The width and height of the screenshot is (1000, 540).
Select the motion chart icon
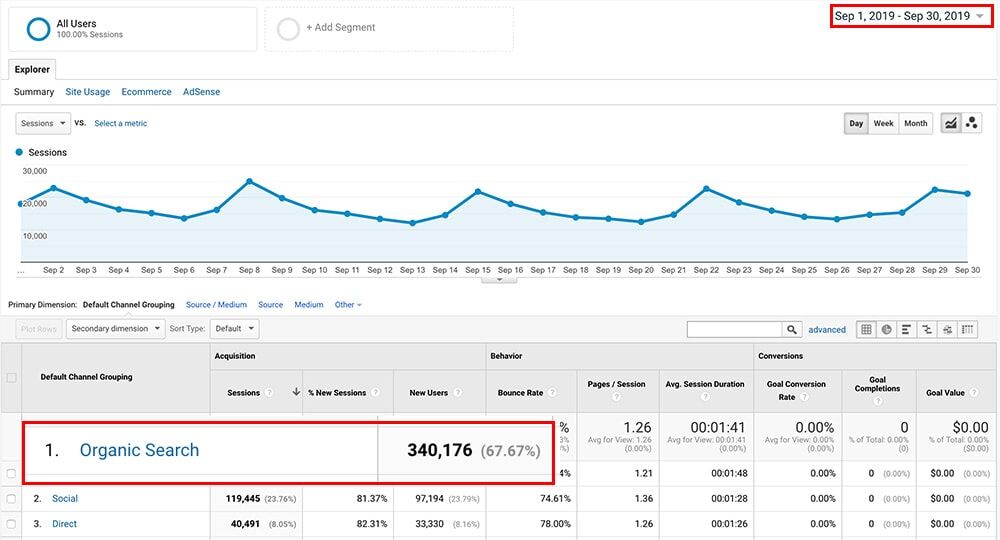[971, 124]
